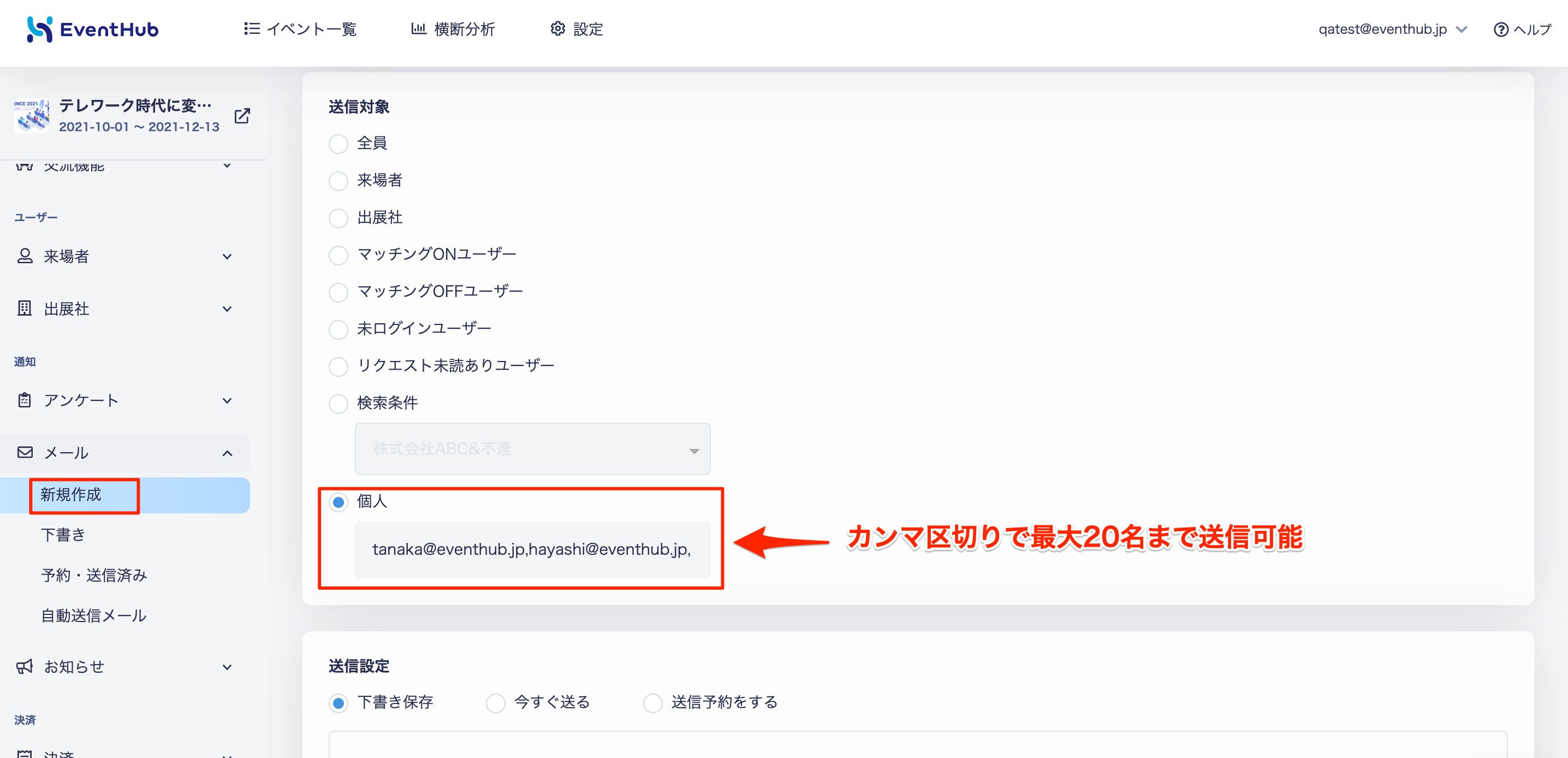Viewport: 1568px width, 758px height.
Task: Open the イベント一覧 list icon
Action: click(251, 28)
